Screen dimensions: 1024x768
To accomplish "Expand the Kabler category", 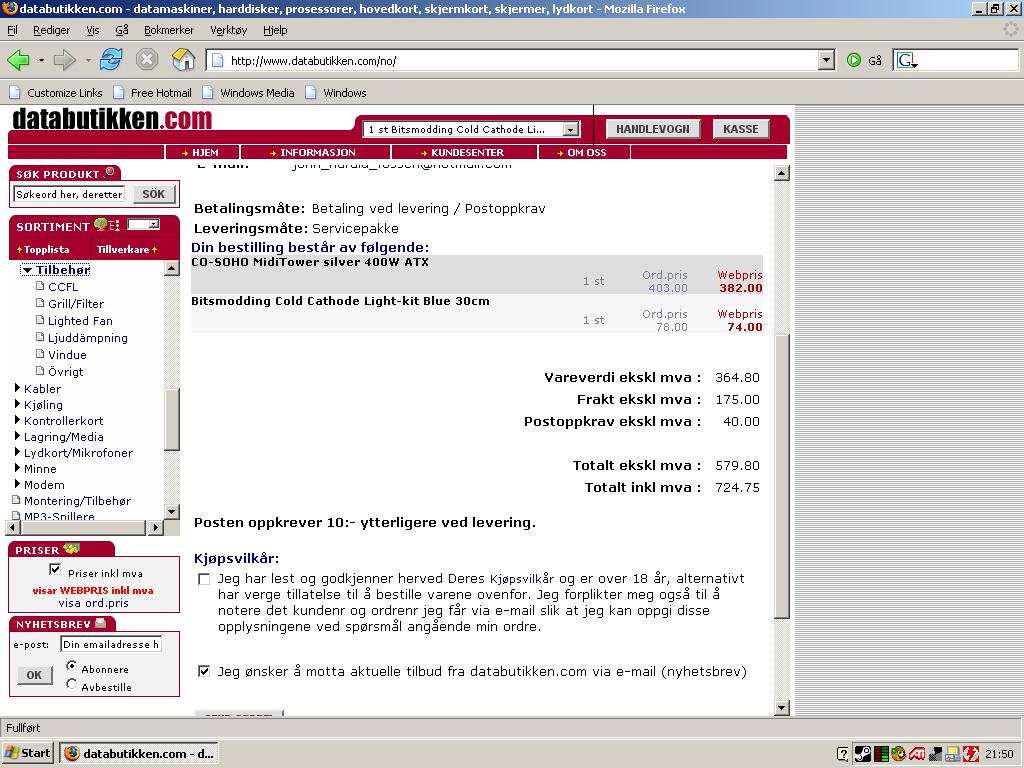I will [x=18, y=388].
